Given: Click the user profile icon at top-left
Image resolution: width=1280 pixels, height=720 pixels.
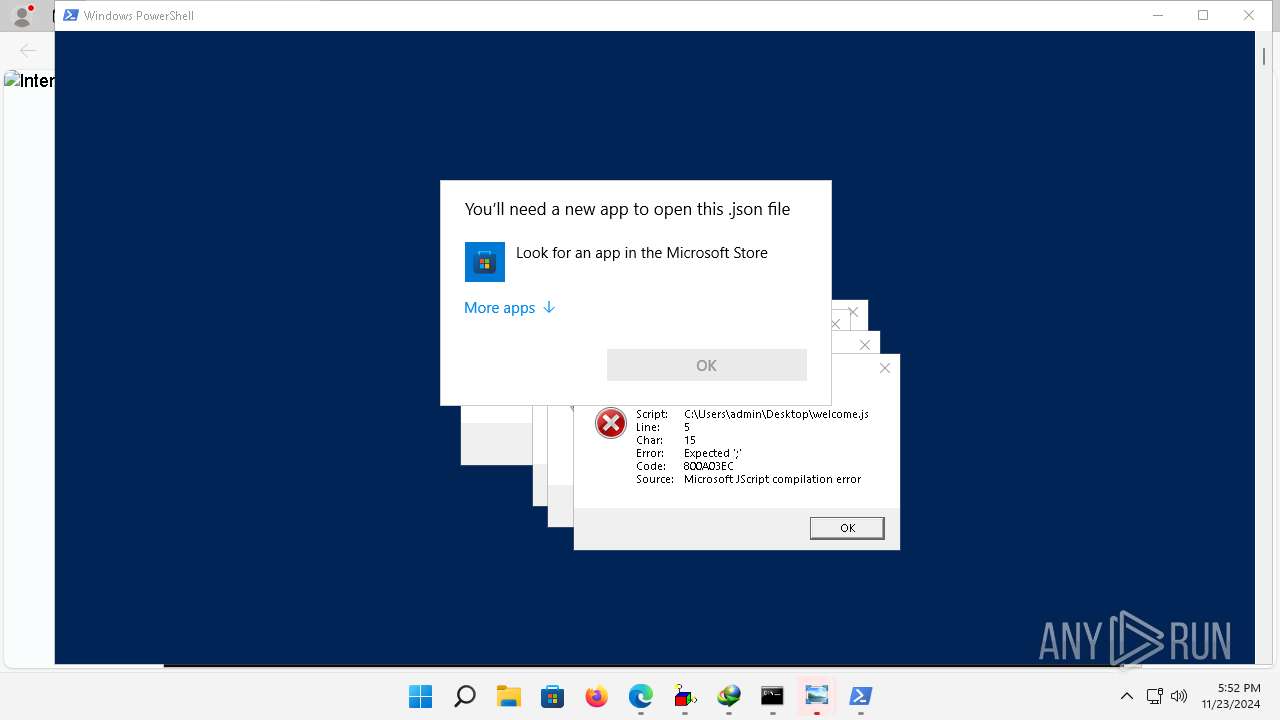Looking at the screenshot, I should pos(22,15).
